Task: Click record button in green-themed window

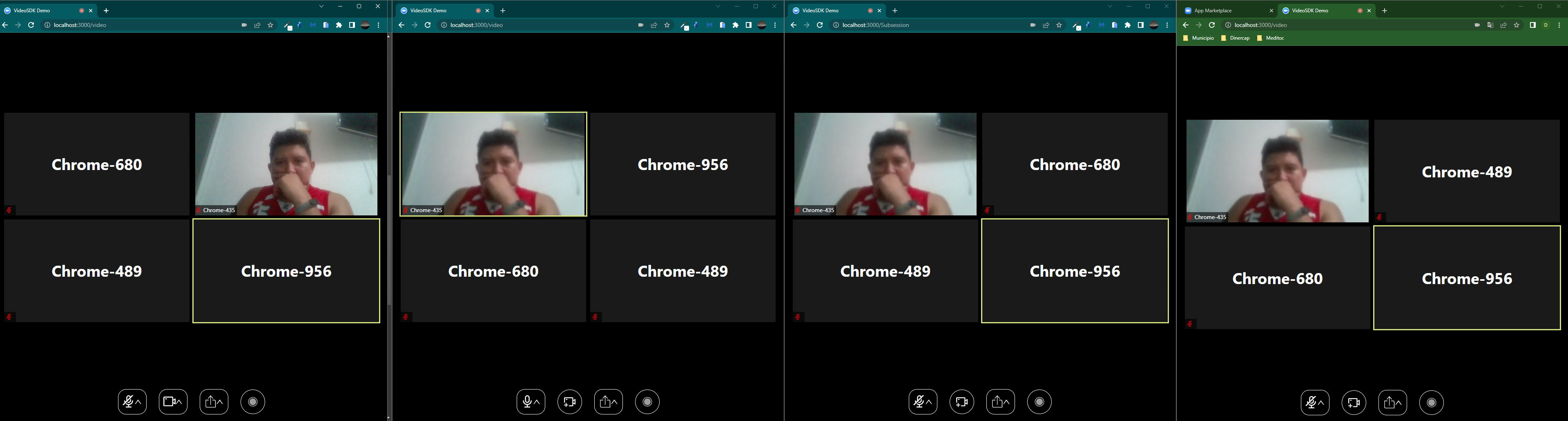Action: point(1432,403)
